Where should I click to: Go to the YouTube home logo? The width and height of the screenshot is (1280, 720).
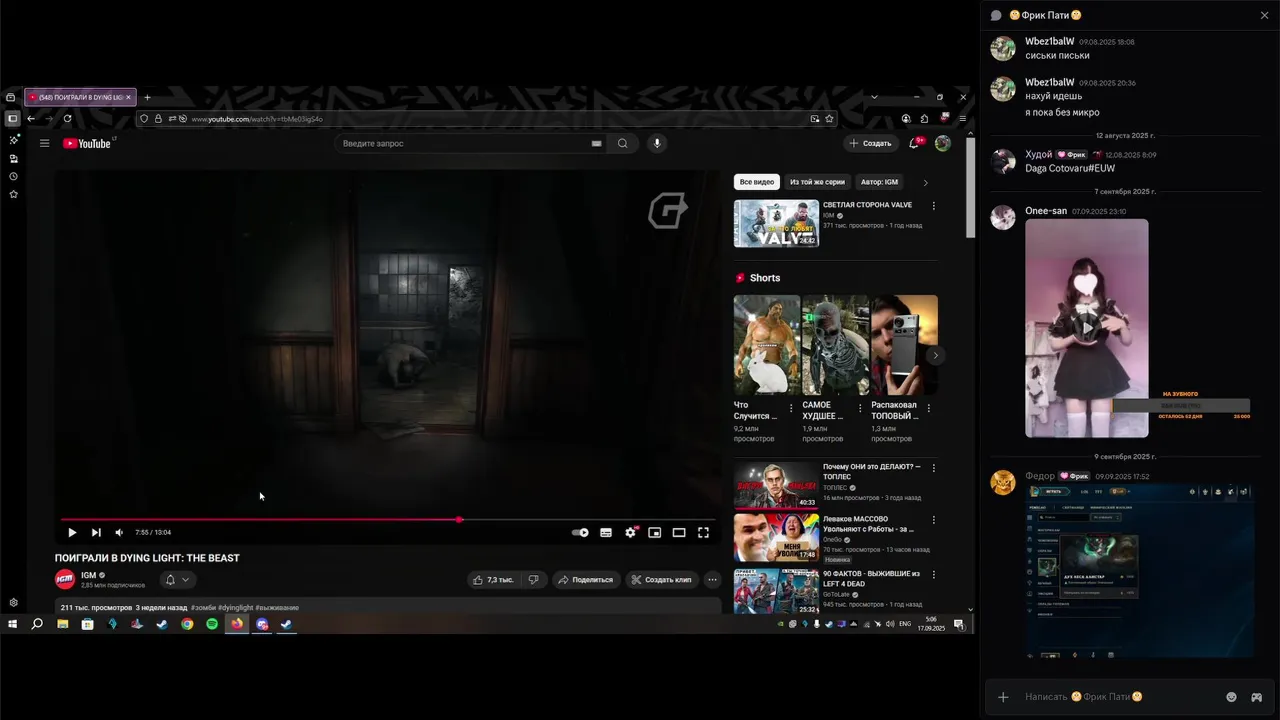[x=88, y=143]
